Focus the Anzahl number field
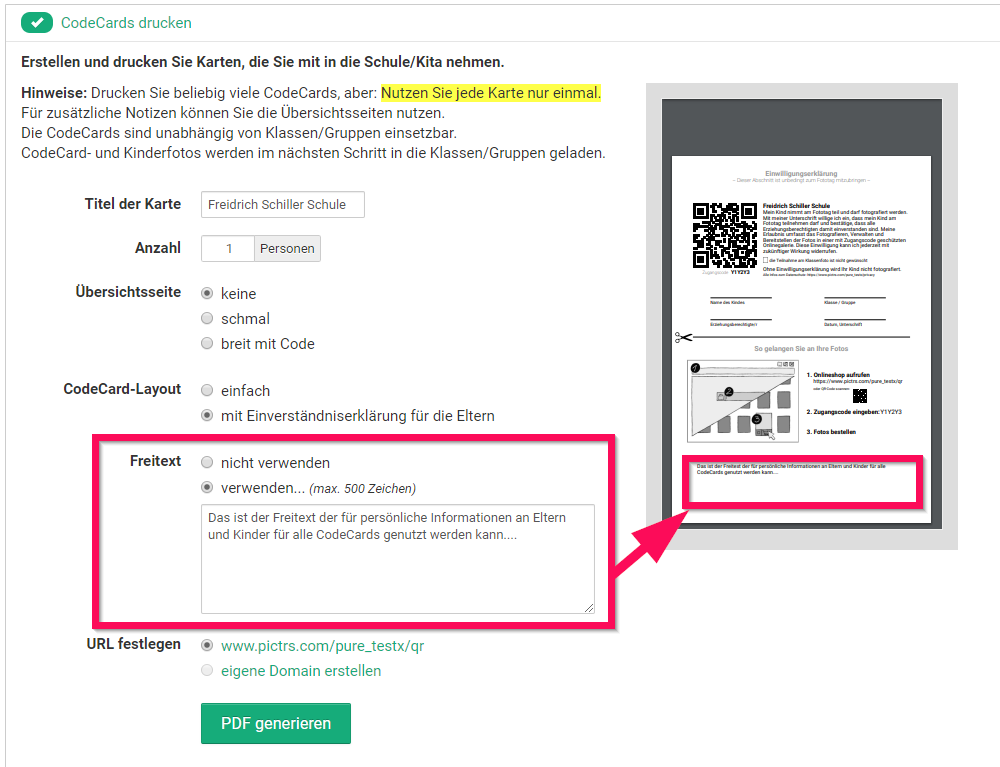The height and width of the screenshot is (767, 1000). [x=227, y=249]
